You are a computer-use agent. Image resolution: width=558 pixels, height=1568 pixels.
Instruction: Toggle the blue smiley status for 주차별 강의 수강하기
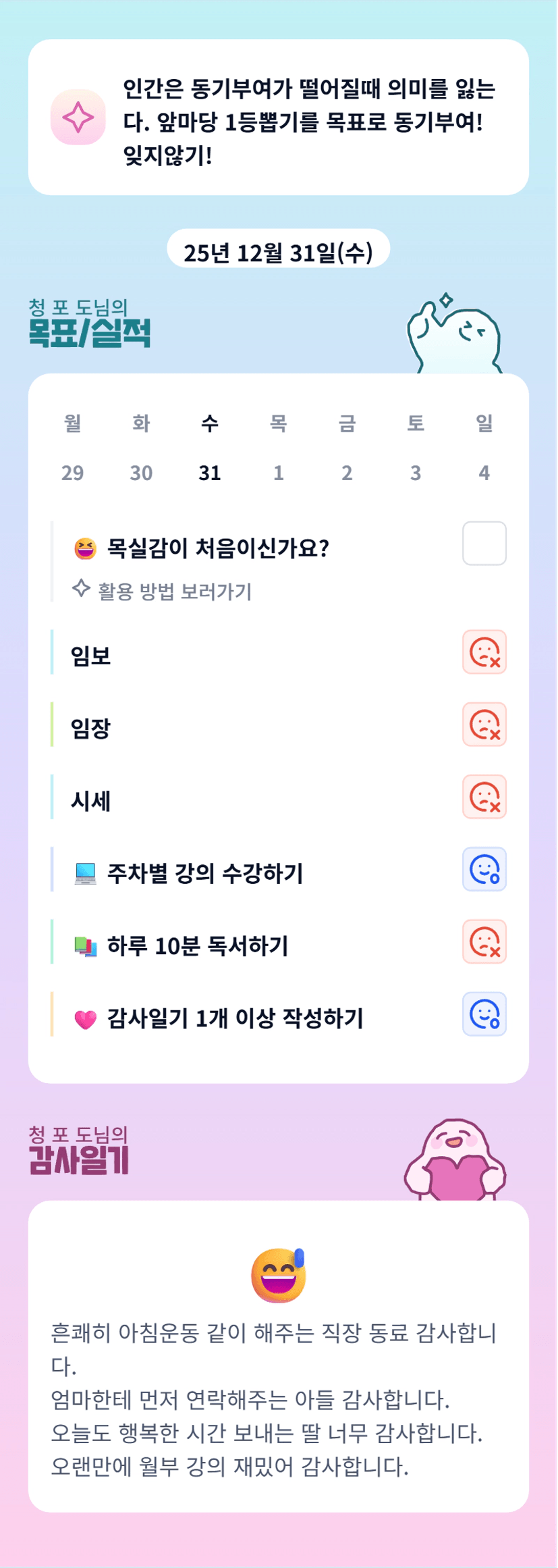(x=484, y=869)
